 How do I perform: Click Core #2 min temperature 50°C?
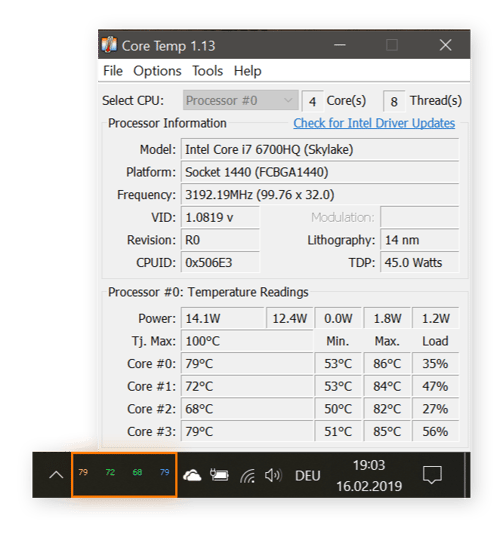[x=338, y=409]
